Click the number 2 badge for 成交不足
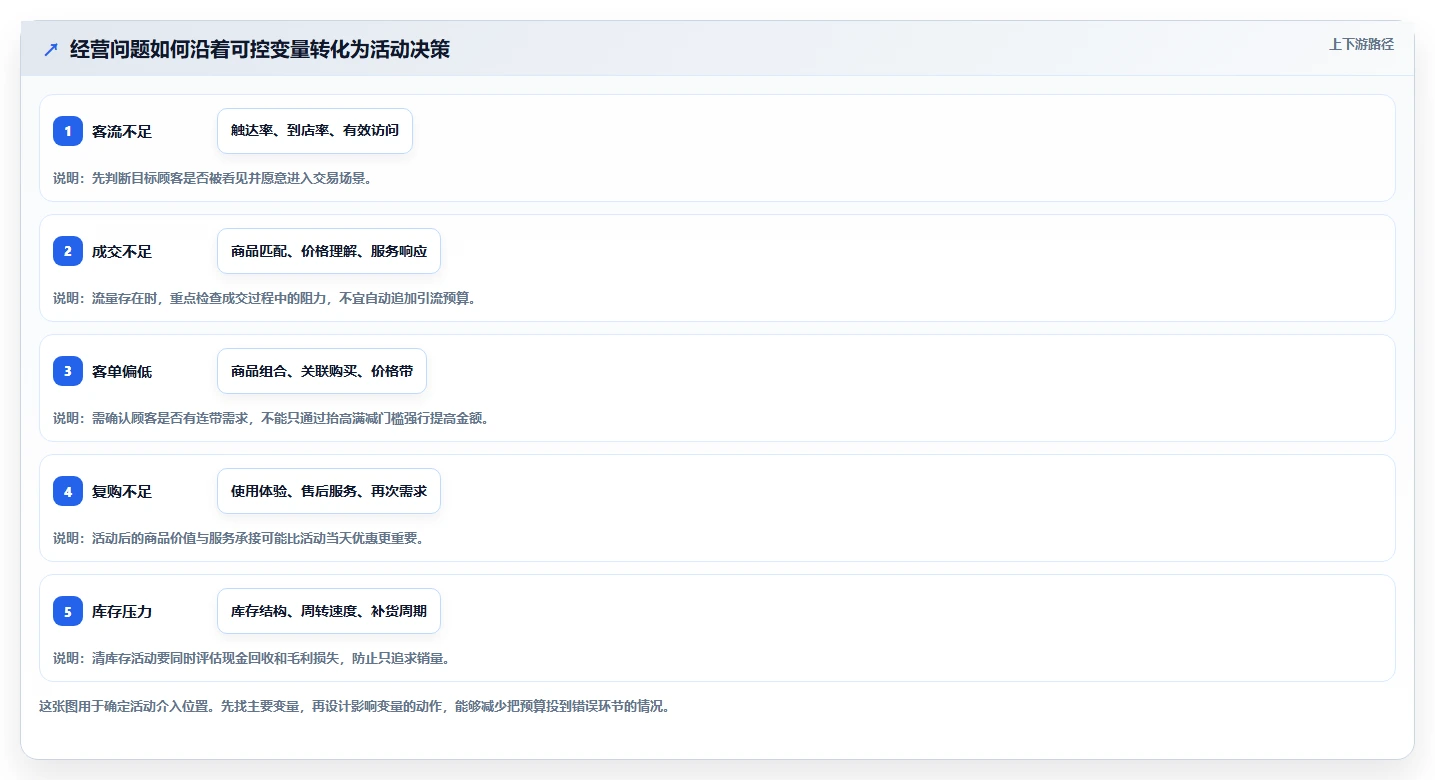The height and width of the screenshot is (780, 1435). pyautogui.click(x=68, y=251)
